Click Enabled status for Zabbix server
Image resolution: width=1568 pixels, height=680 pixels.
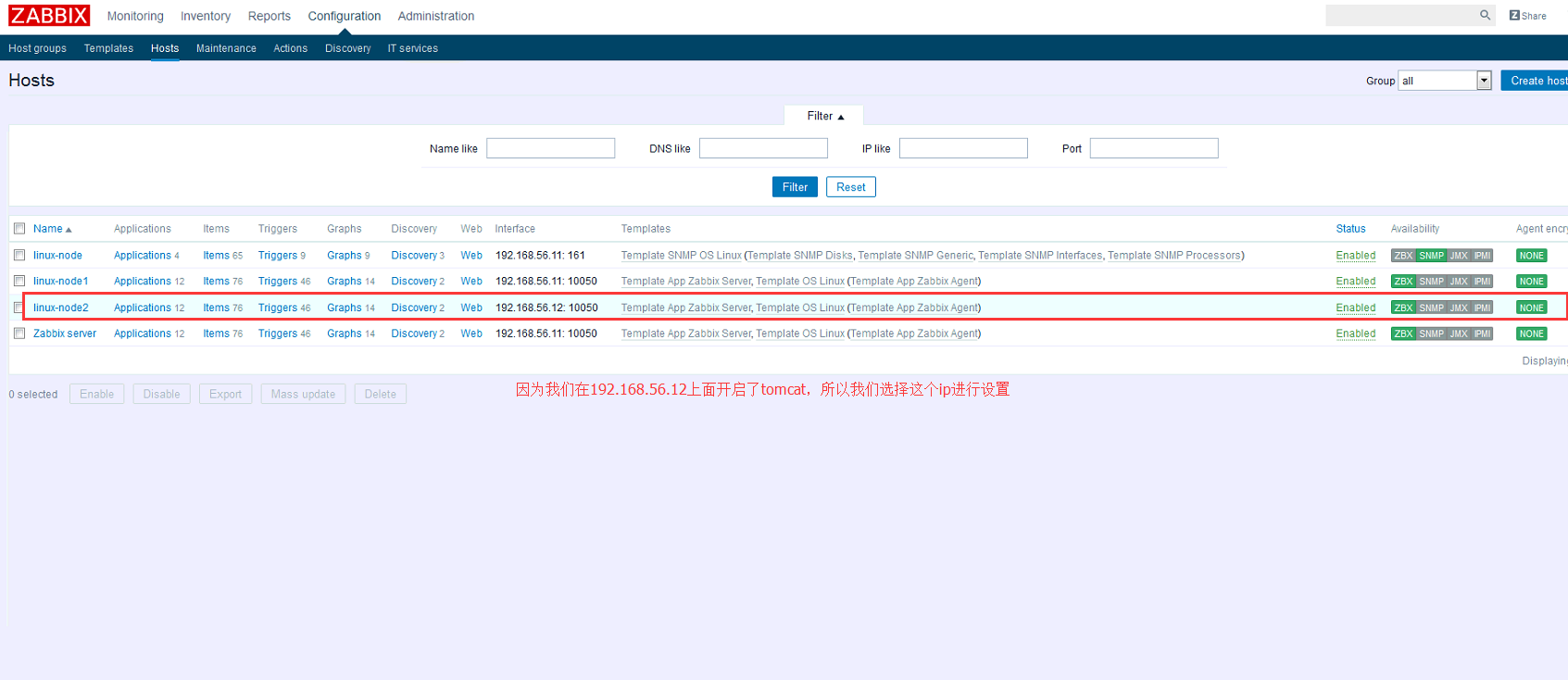1355,334
